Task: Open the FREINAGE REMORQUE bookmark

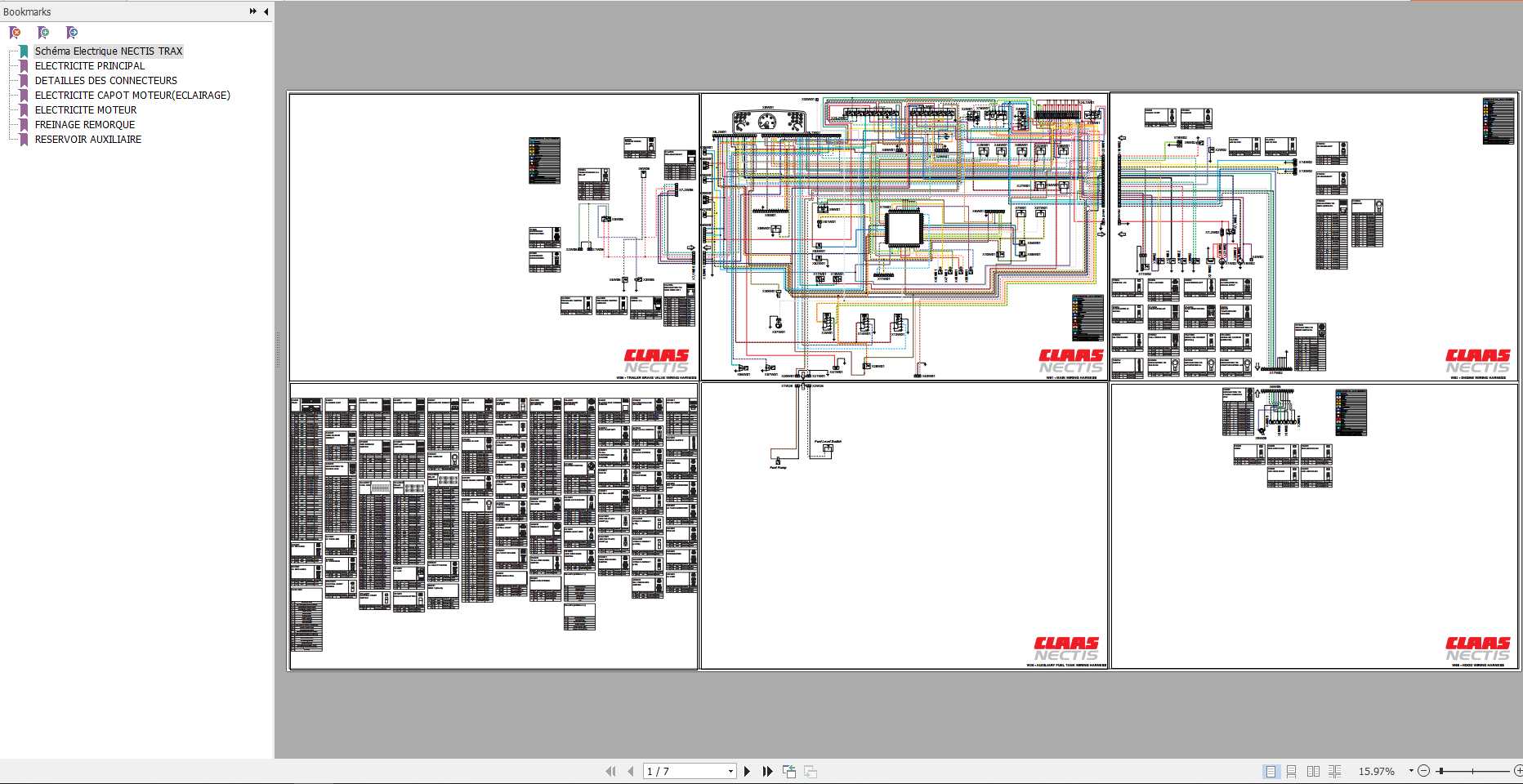Action: 85,124
